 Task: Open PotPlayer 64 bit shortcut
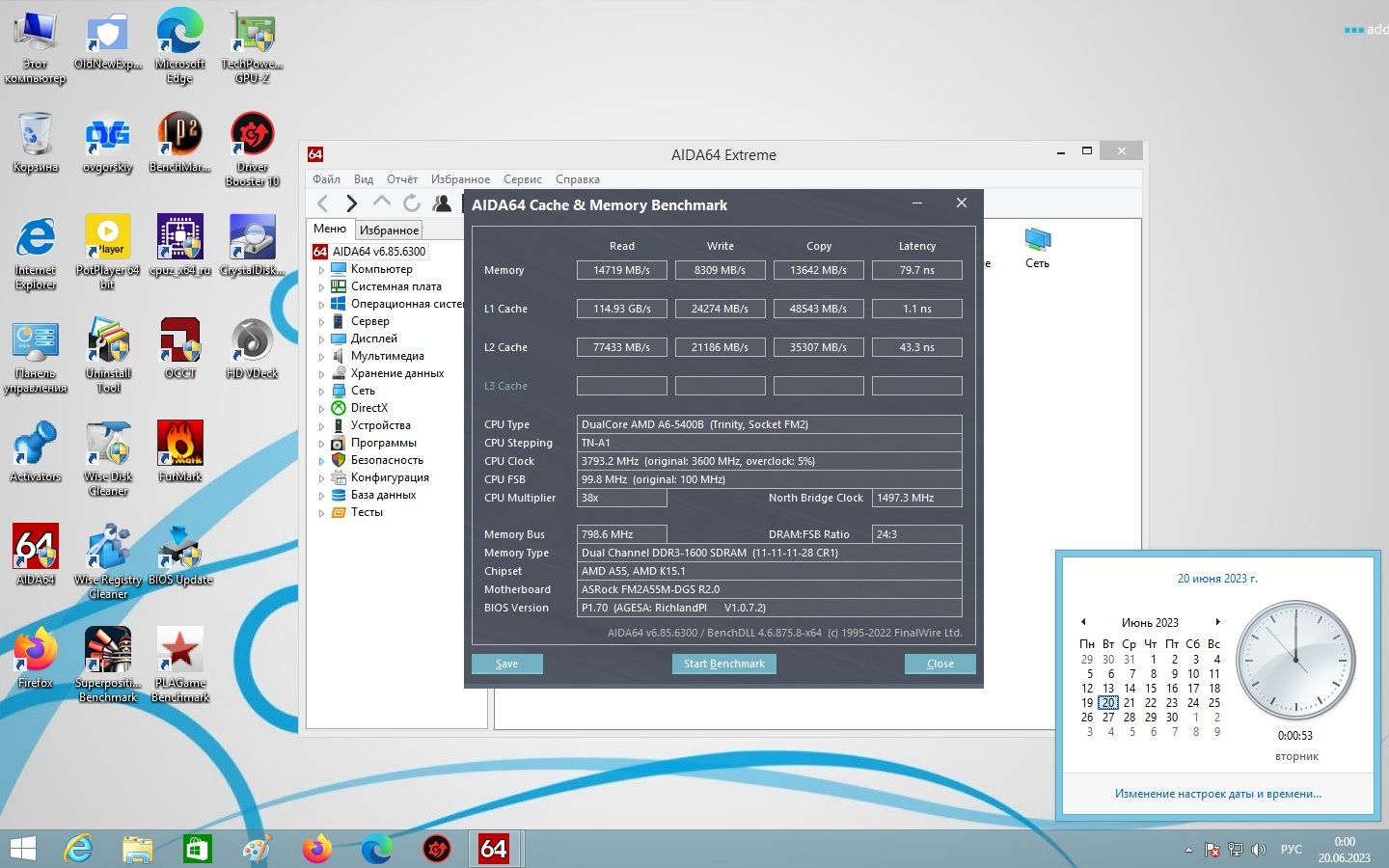[108, 254]
